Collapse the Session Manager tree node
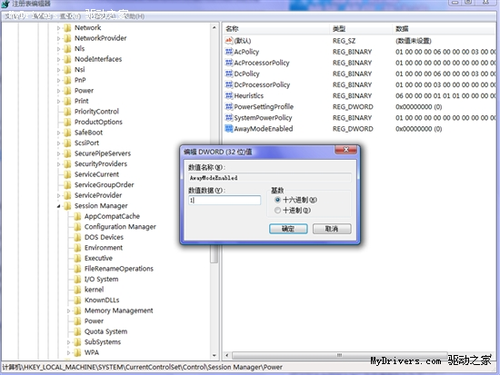The height and width of the screenshot is (375, 500). coord(59,206)
